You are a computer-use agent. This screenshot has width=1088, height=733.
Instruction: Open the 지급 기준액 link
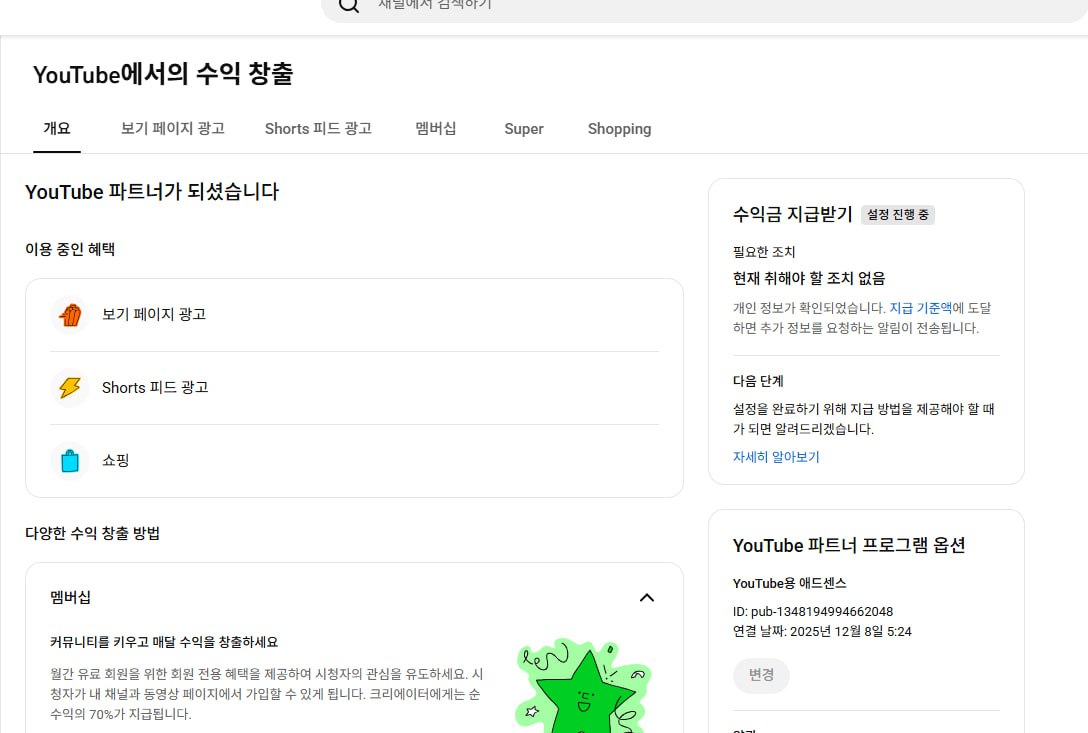tap(920, 308)
